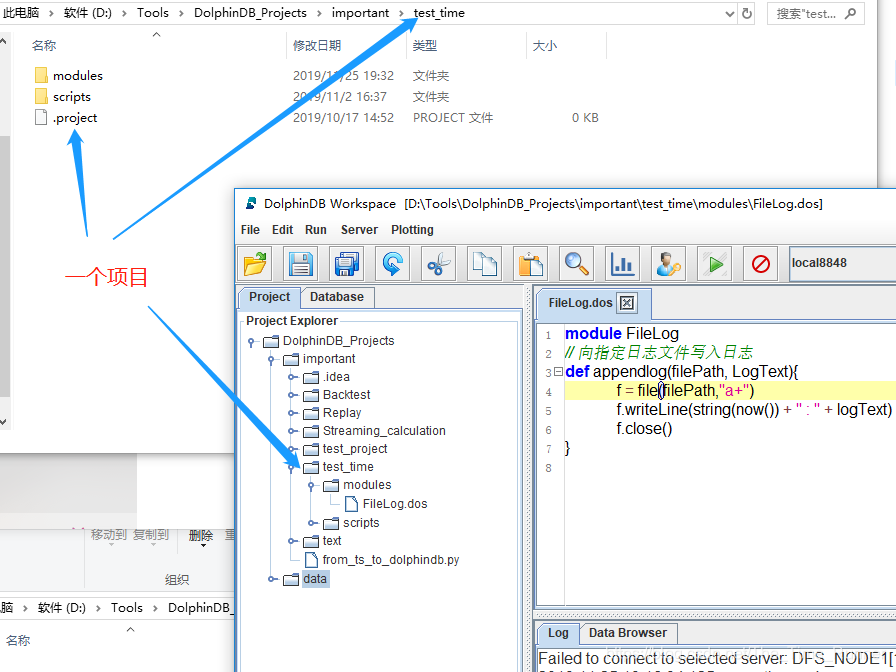The height and width of the screenshot is (672, 896).
Task: Click the Search magnifier toolbar icon
Action: point(577,264)
